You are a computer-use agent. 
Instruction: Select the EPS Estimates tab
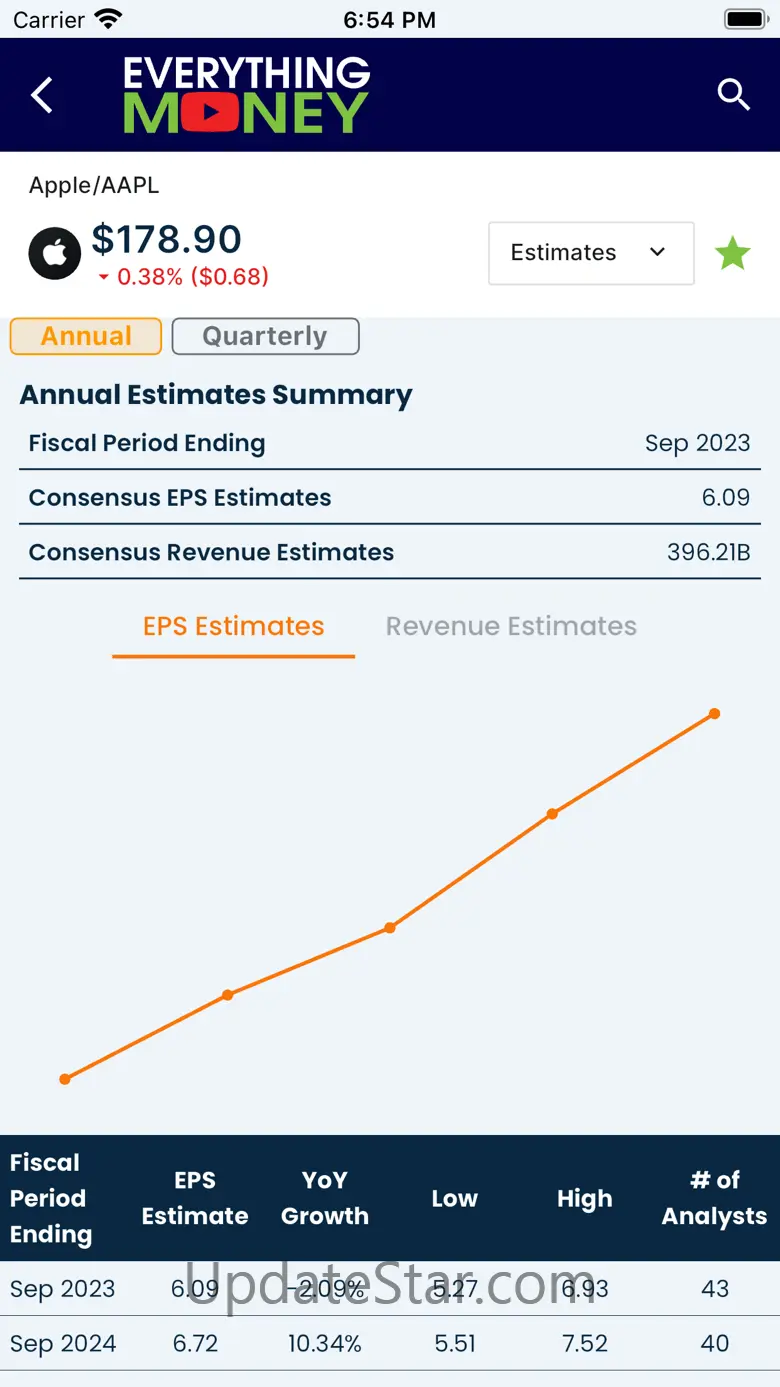[233, 627]
